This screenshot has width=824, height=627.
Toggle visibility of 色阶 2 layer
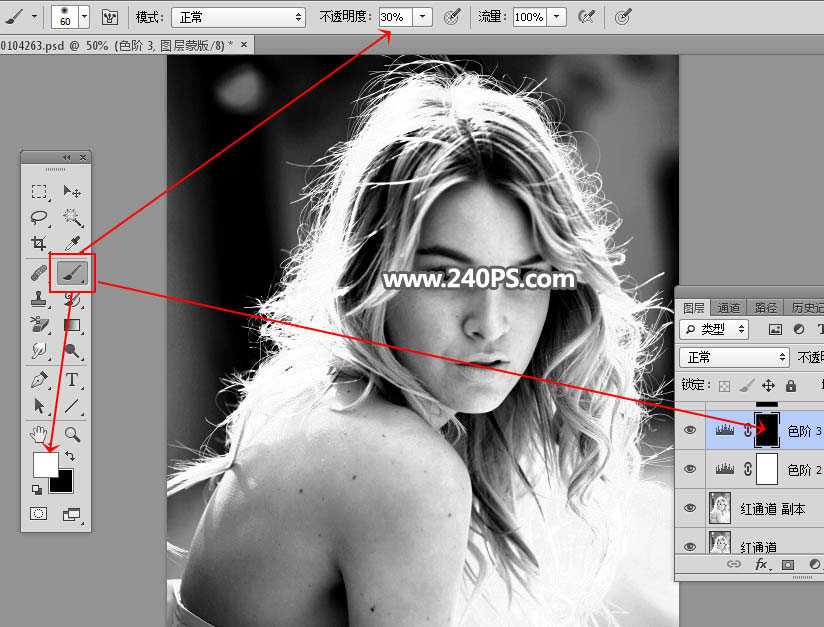[689, 469]
